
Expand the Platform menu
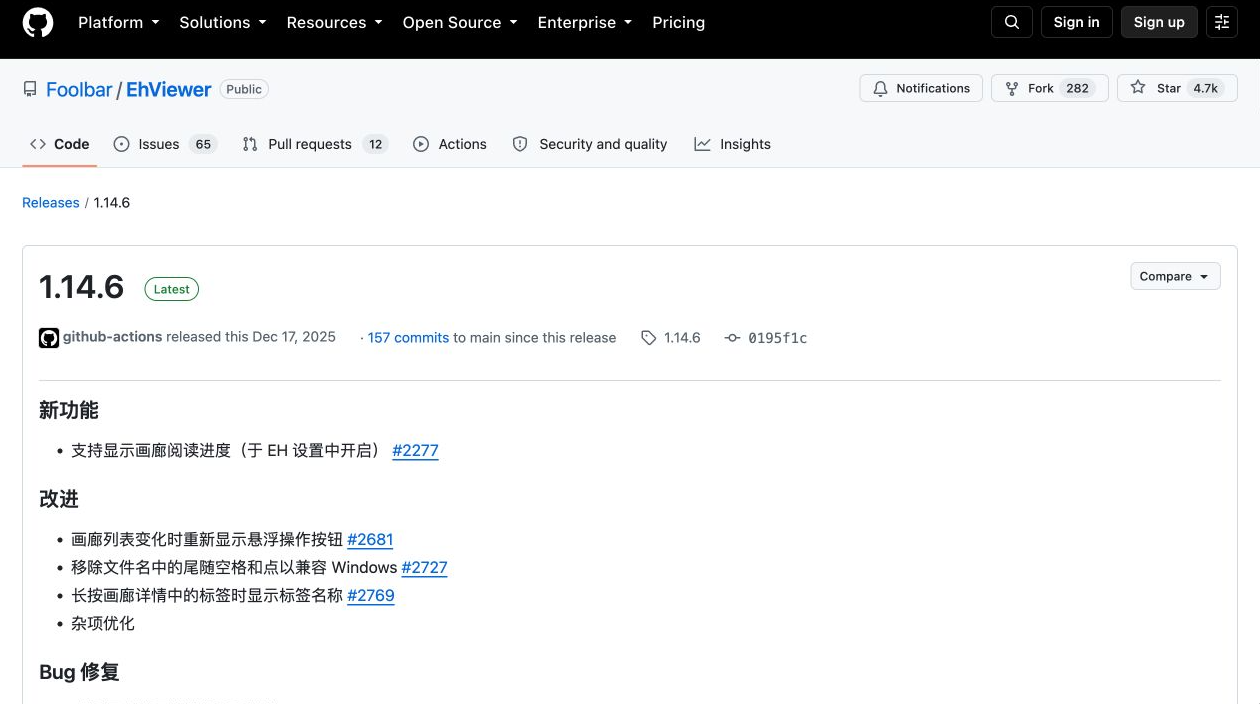pos(119,22)
